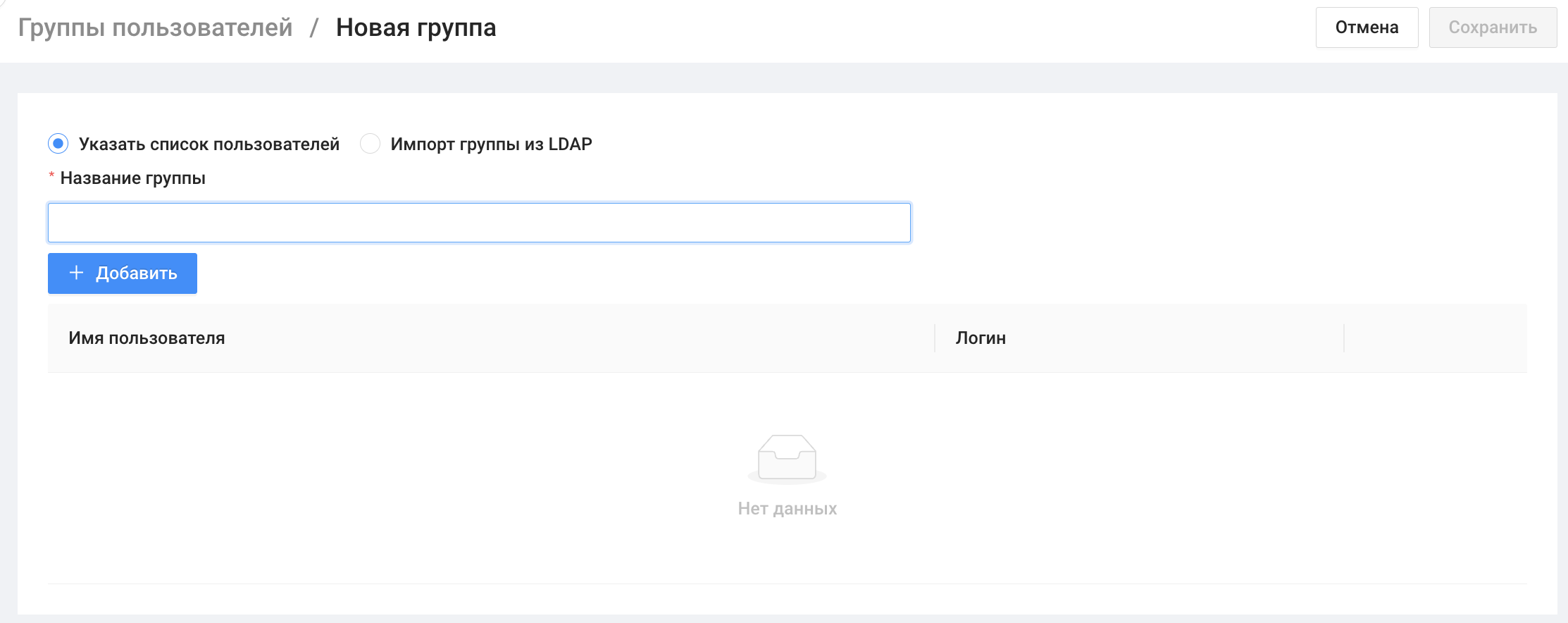The height and width of the screenshot is (623, 1568).
Task: Click the empty inbox tray icon
Action: point(787,459)
